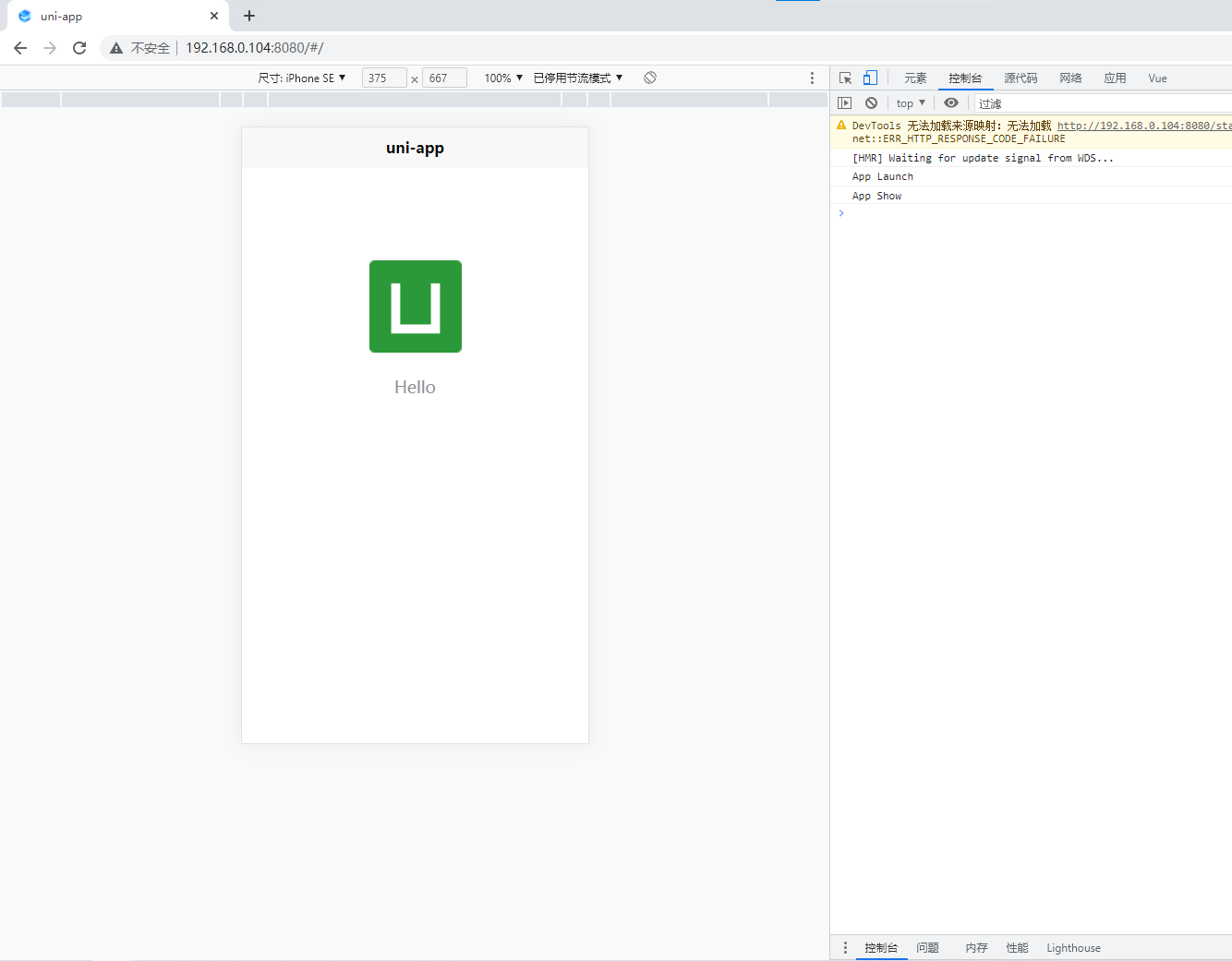The image size is (1232, 961).
Task: Select the drawer 内存 tab
Action: point(976,948)
